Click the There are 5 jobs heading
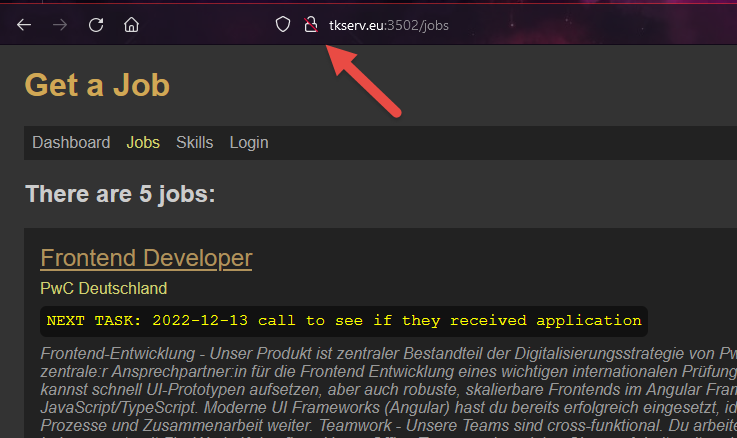The height and width of the screenshot is (438, 737). pyautogui.click(x=120, y=194)
